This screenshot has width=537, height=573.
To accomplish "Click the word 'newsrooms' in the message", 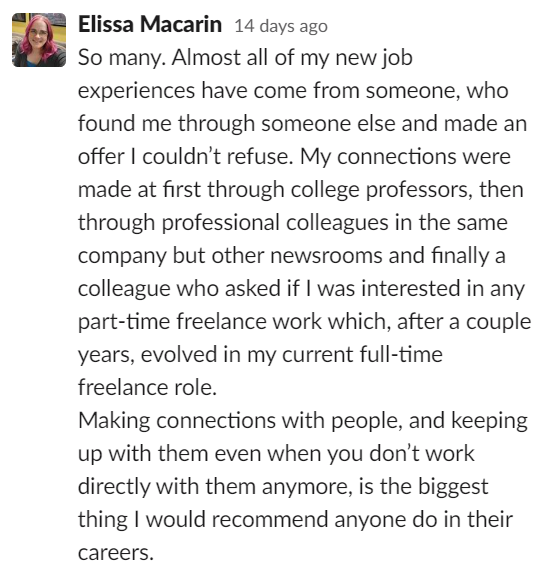I will tap(326, 255).
